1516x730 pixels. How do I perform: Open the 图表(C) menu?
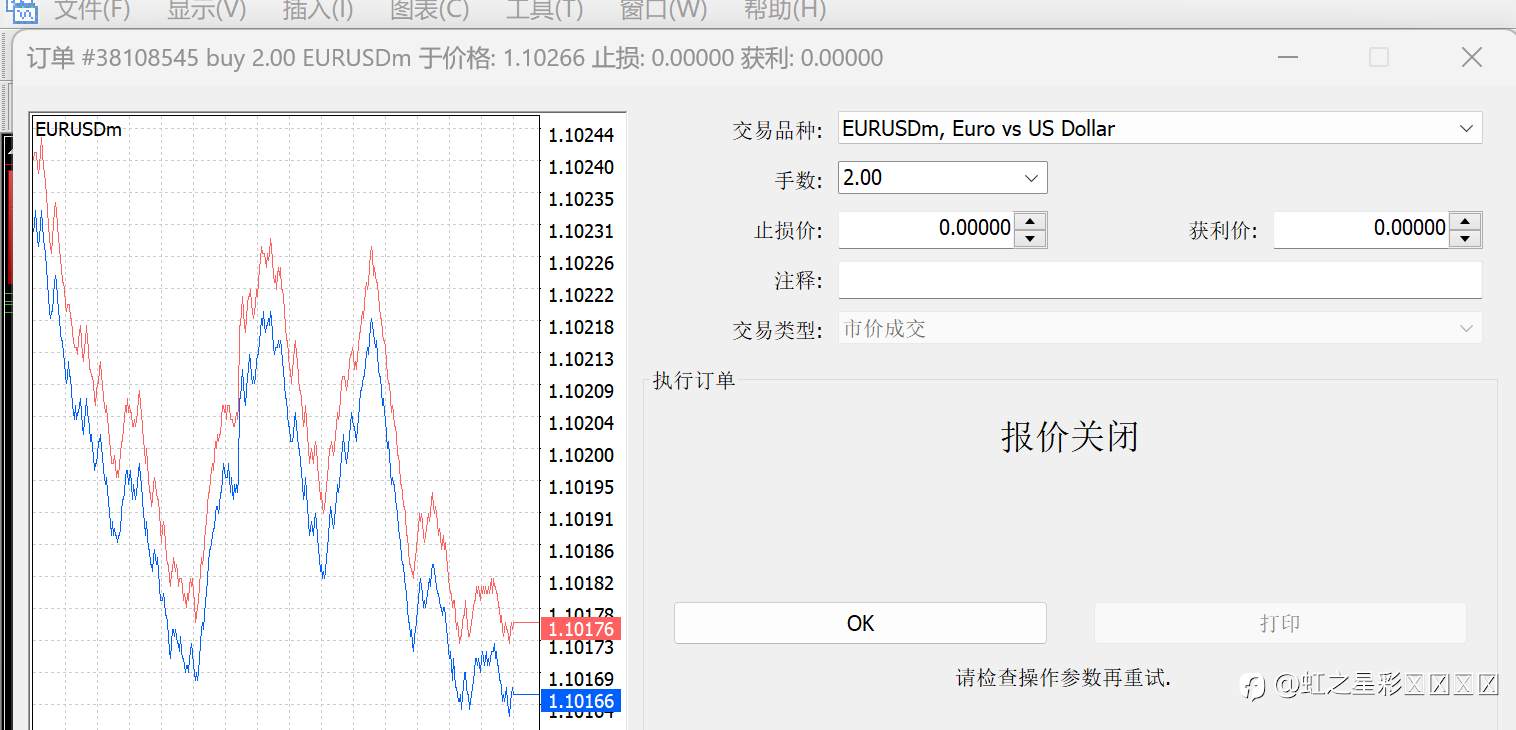pos(429,10)
